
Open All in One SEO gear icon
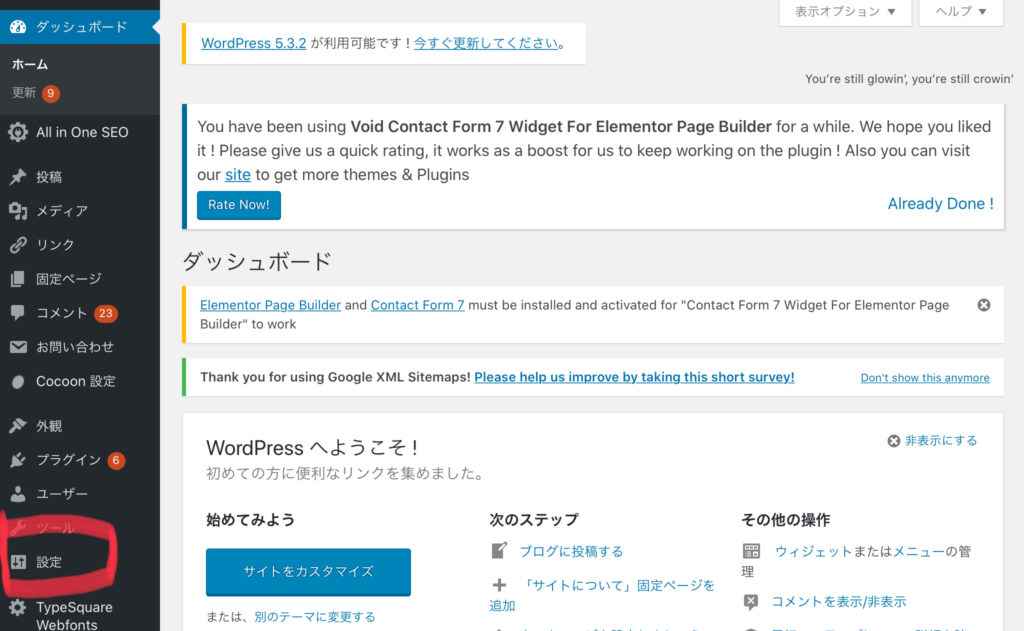[18, 132]
